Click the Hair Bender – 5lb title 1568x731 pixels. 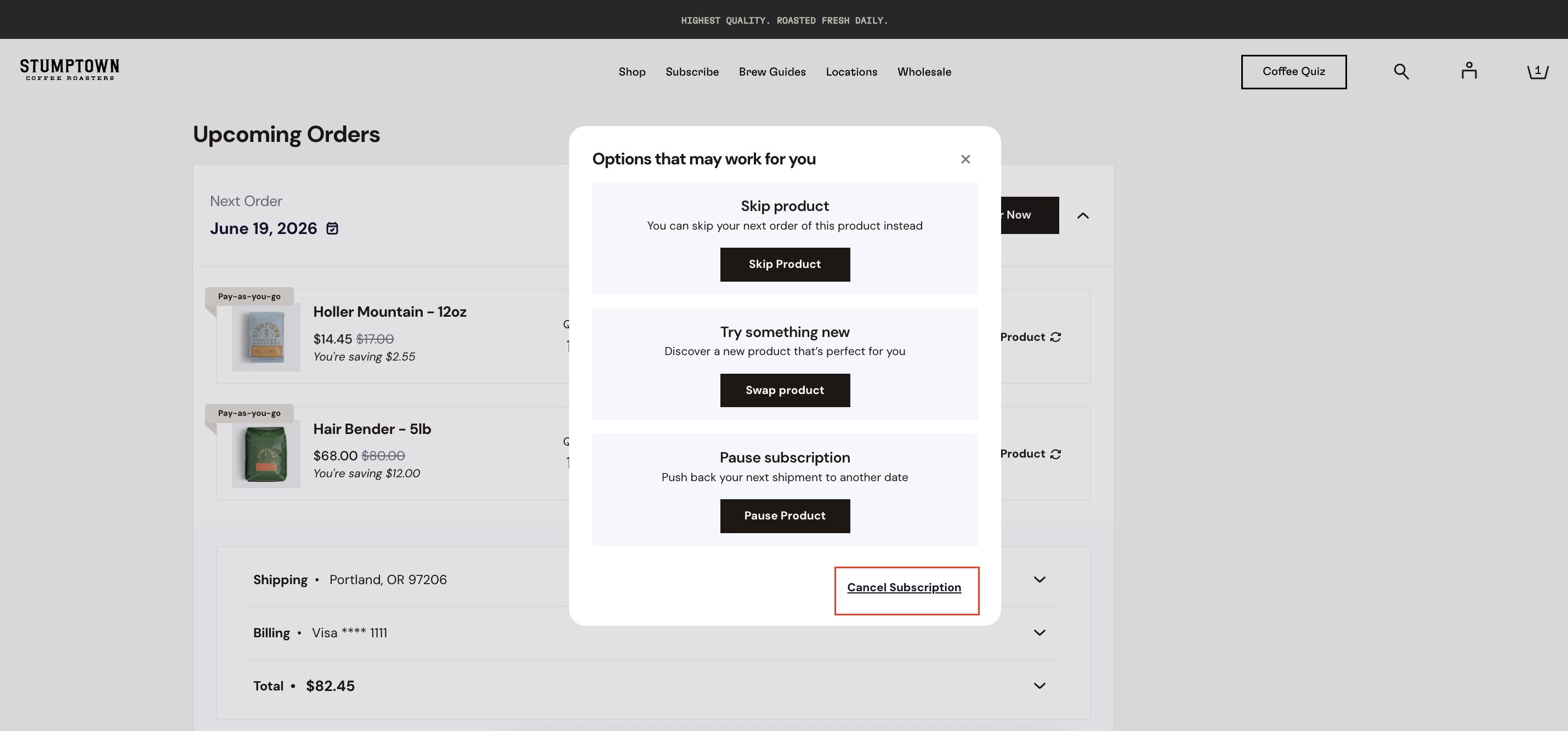(372, 430)
